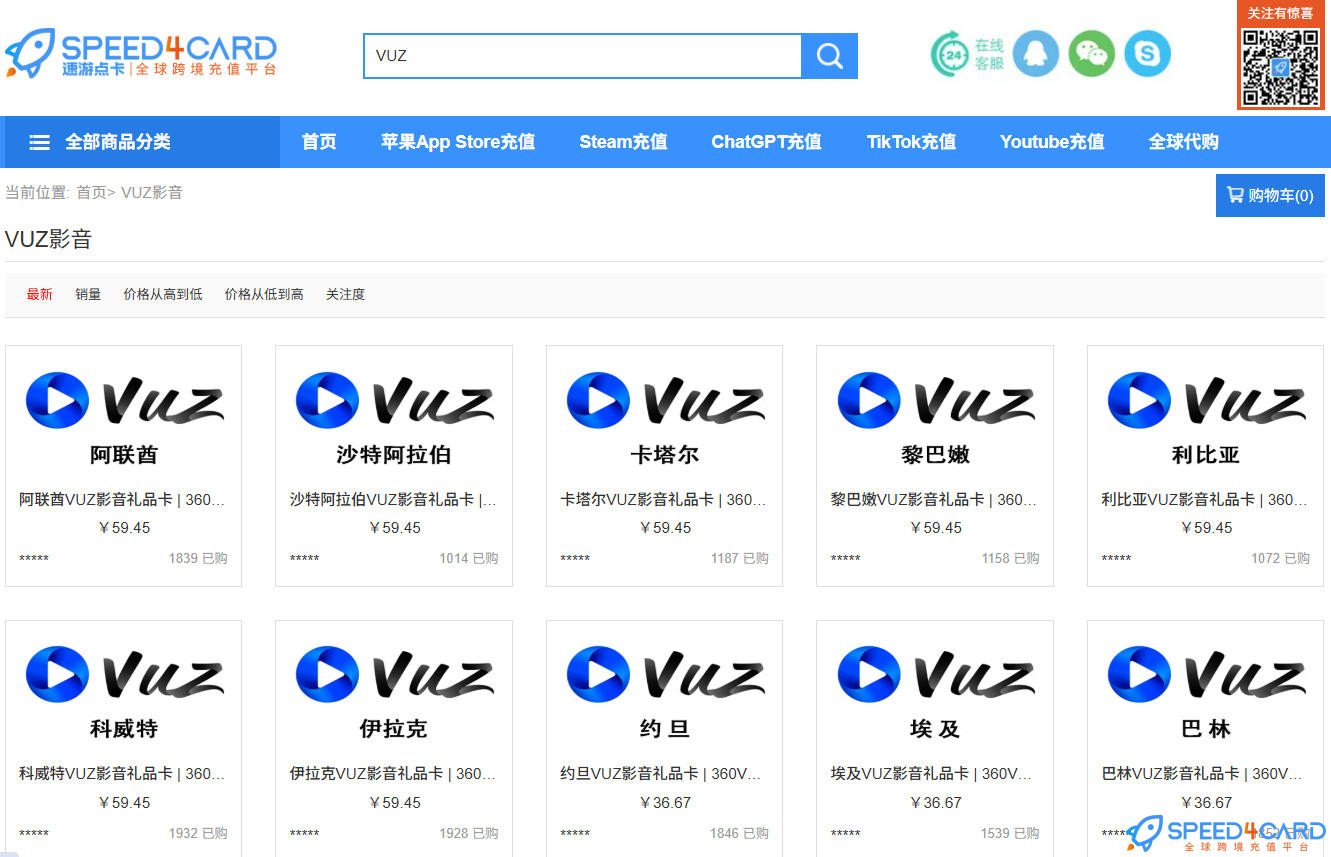
Task: Open 全球代购 menu item
Action: (1183, 142)
